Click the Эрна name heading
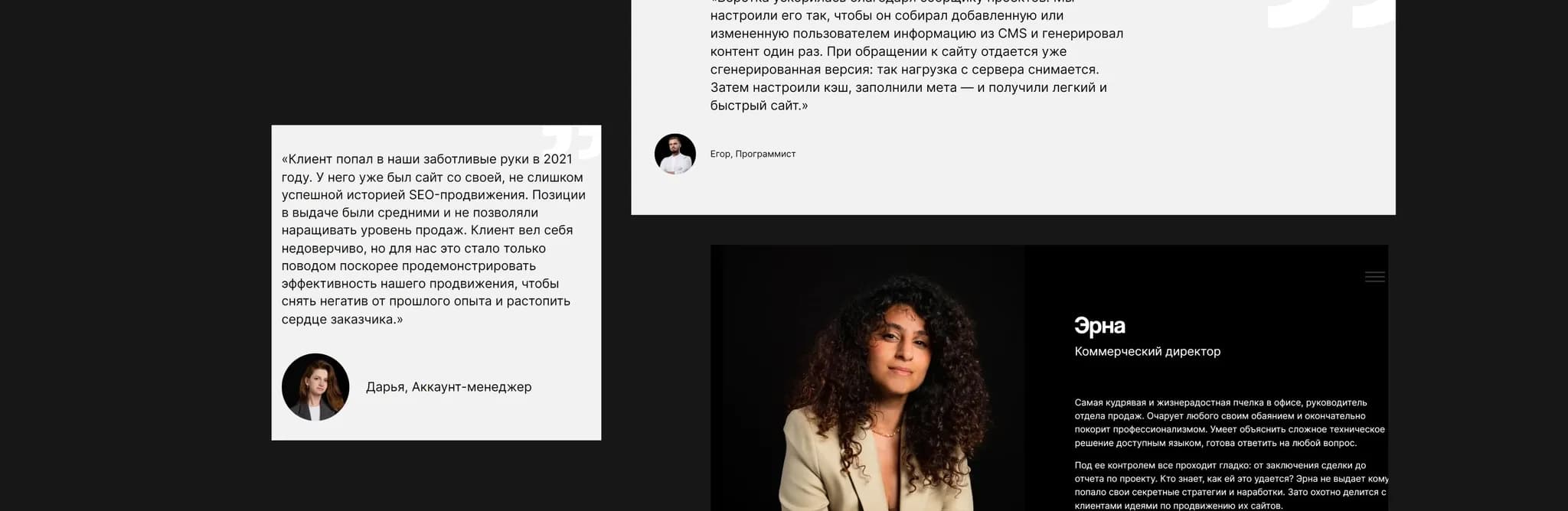This screenshot has width=1568, height=511. pyautogui.click(x=1099, y=326)
